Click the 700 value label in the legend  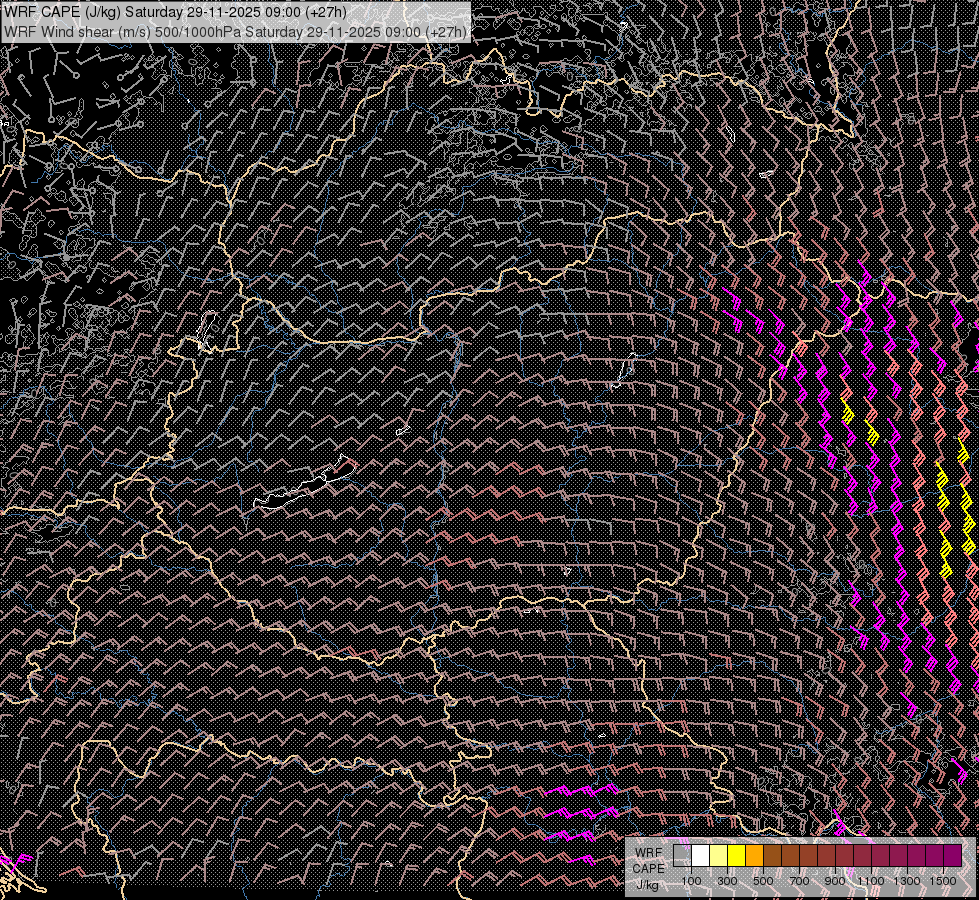click(x=799, y=881)
